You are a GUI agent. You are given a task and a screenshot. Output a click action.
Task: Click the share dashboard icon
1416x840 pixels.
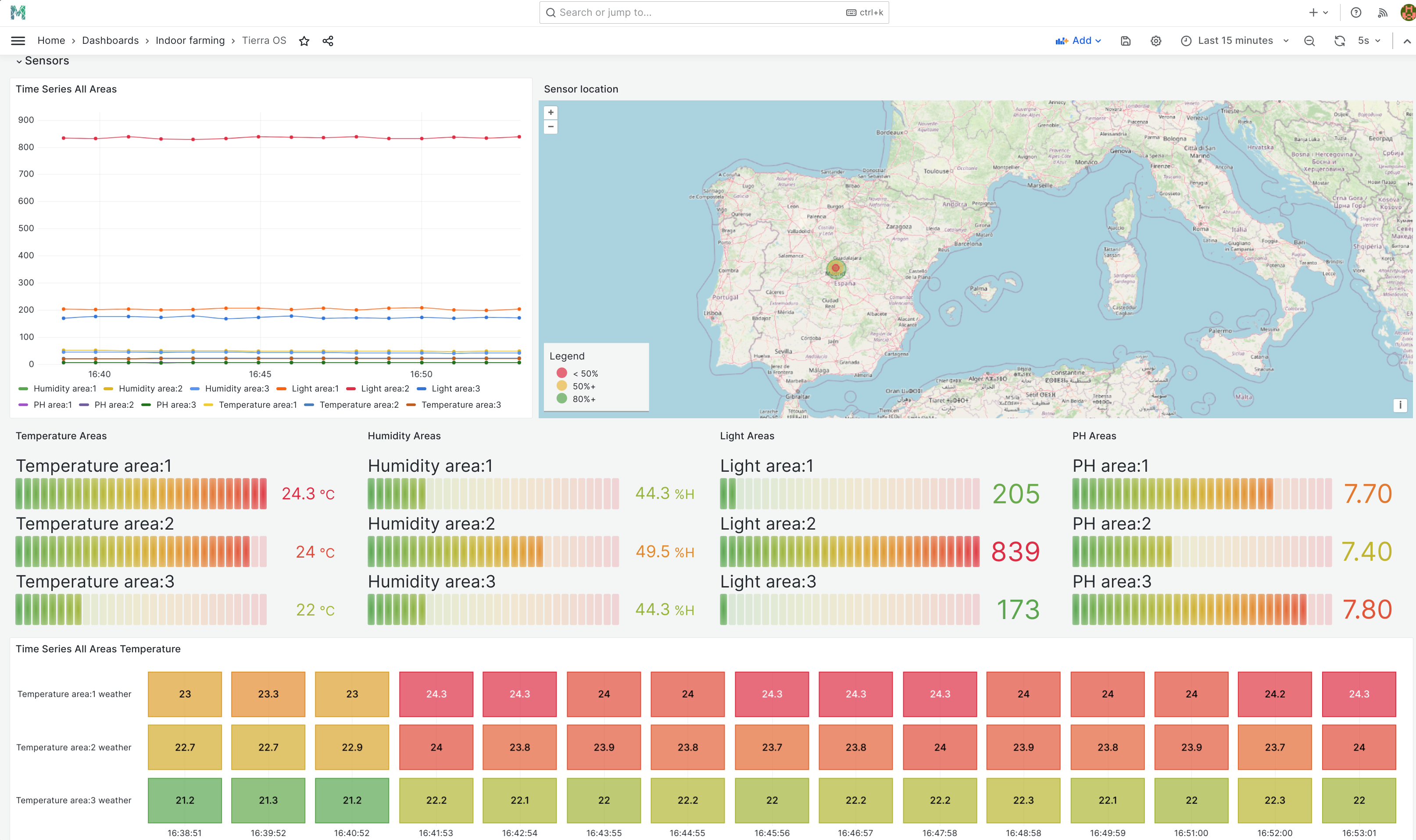328,41
